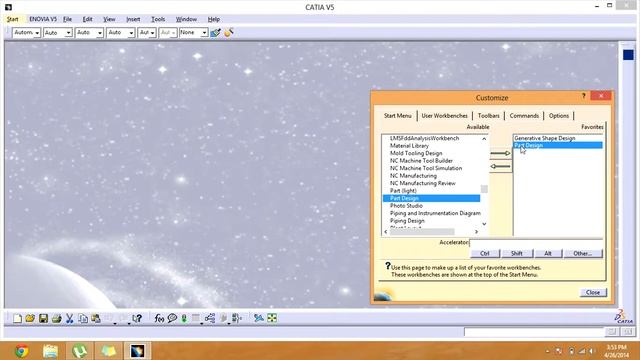Switch to the Options tab
The height and width of the screenshot is (360, 640).
click(x=559, y=116)
